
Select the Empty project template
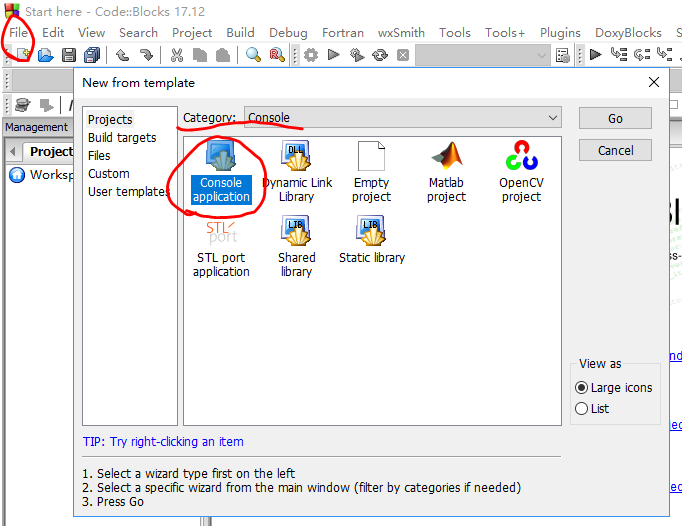coord(371,171)
